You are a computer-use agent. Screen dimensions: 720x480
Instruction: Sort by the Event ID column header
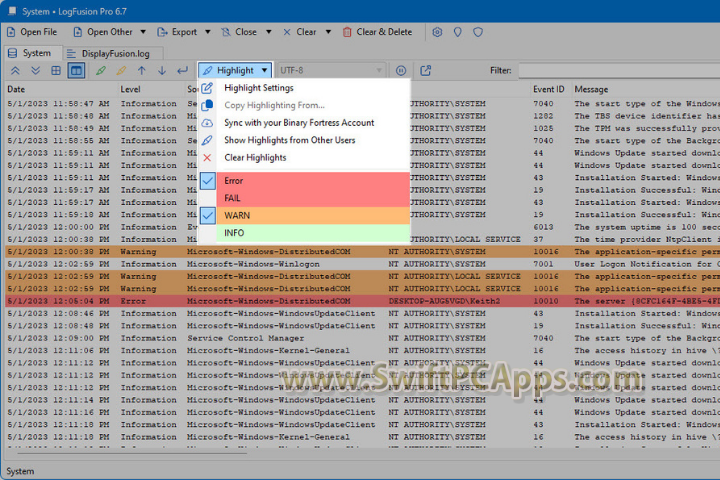point(550,90)
